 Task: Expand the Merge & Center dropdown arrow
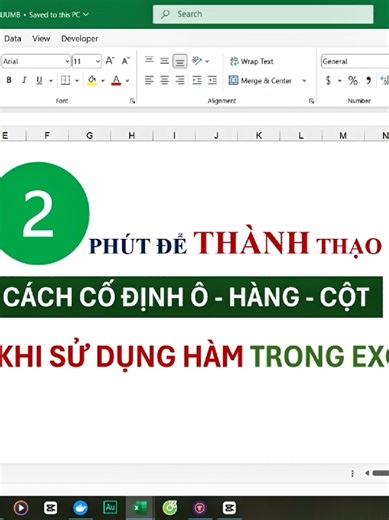(304, 81)
